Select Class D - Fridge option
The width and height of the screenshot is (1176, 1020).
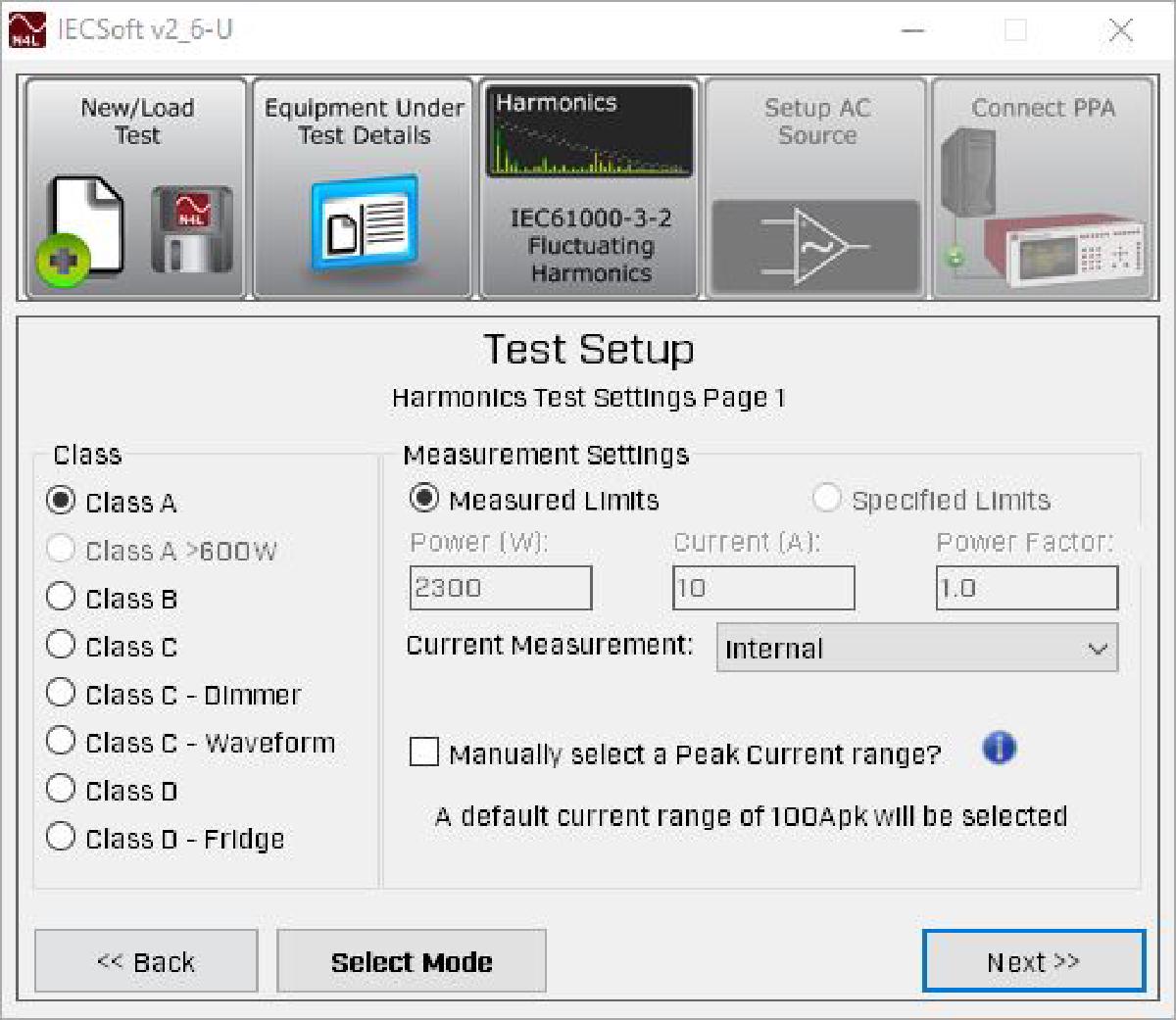(61, 836)
